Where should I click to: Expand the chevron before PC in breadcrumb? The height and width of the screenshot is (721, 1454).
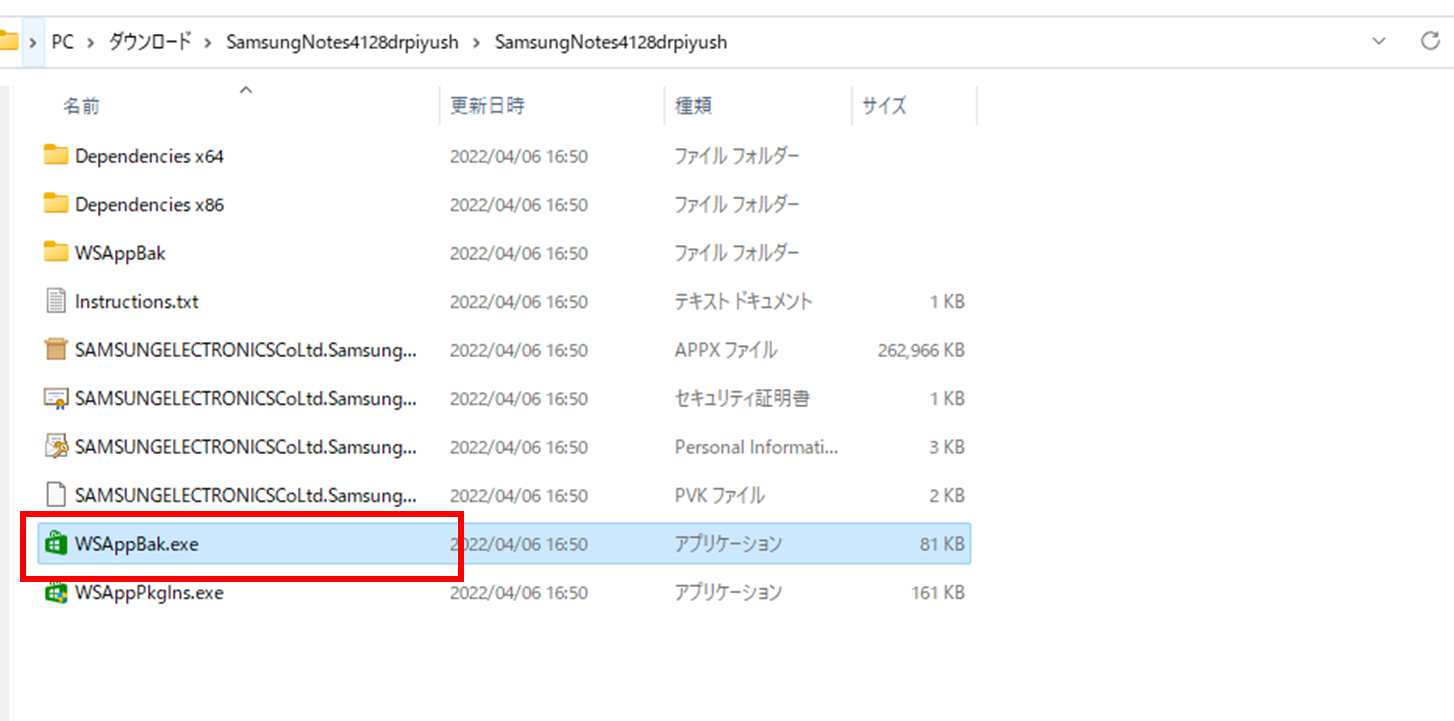33,43
